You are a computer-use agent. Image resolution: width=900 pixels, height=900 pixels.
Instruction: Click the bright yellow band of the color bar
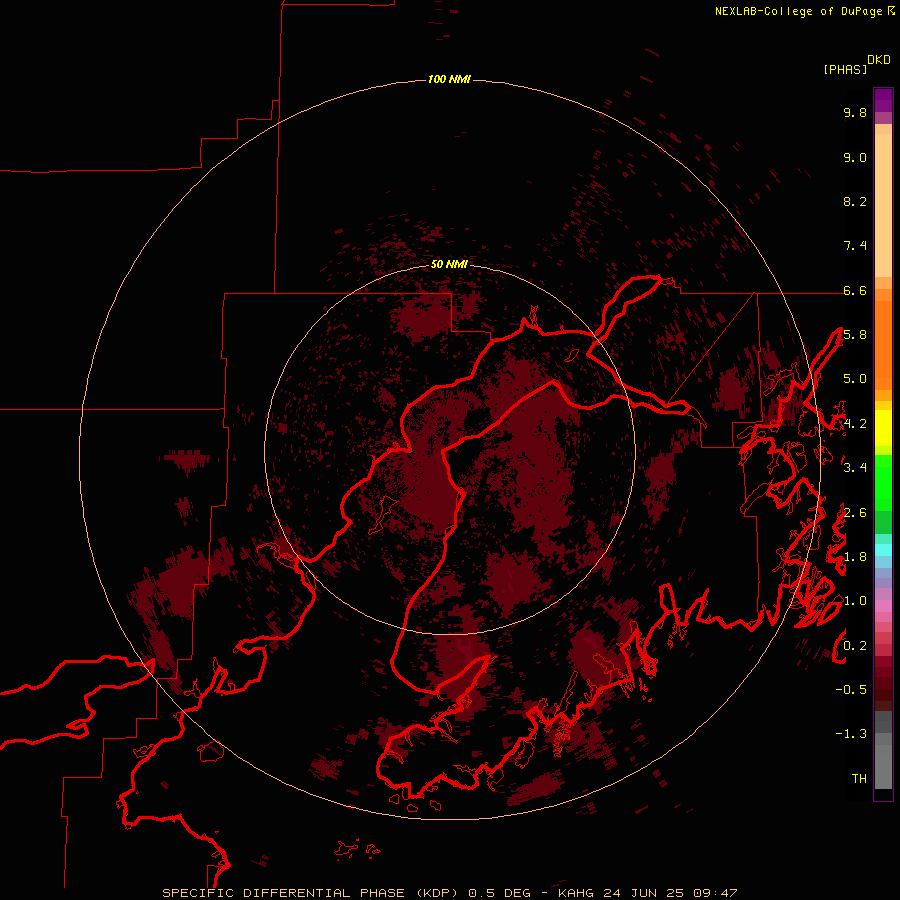click(x=883, y=428)
